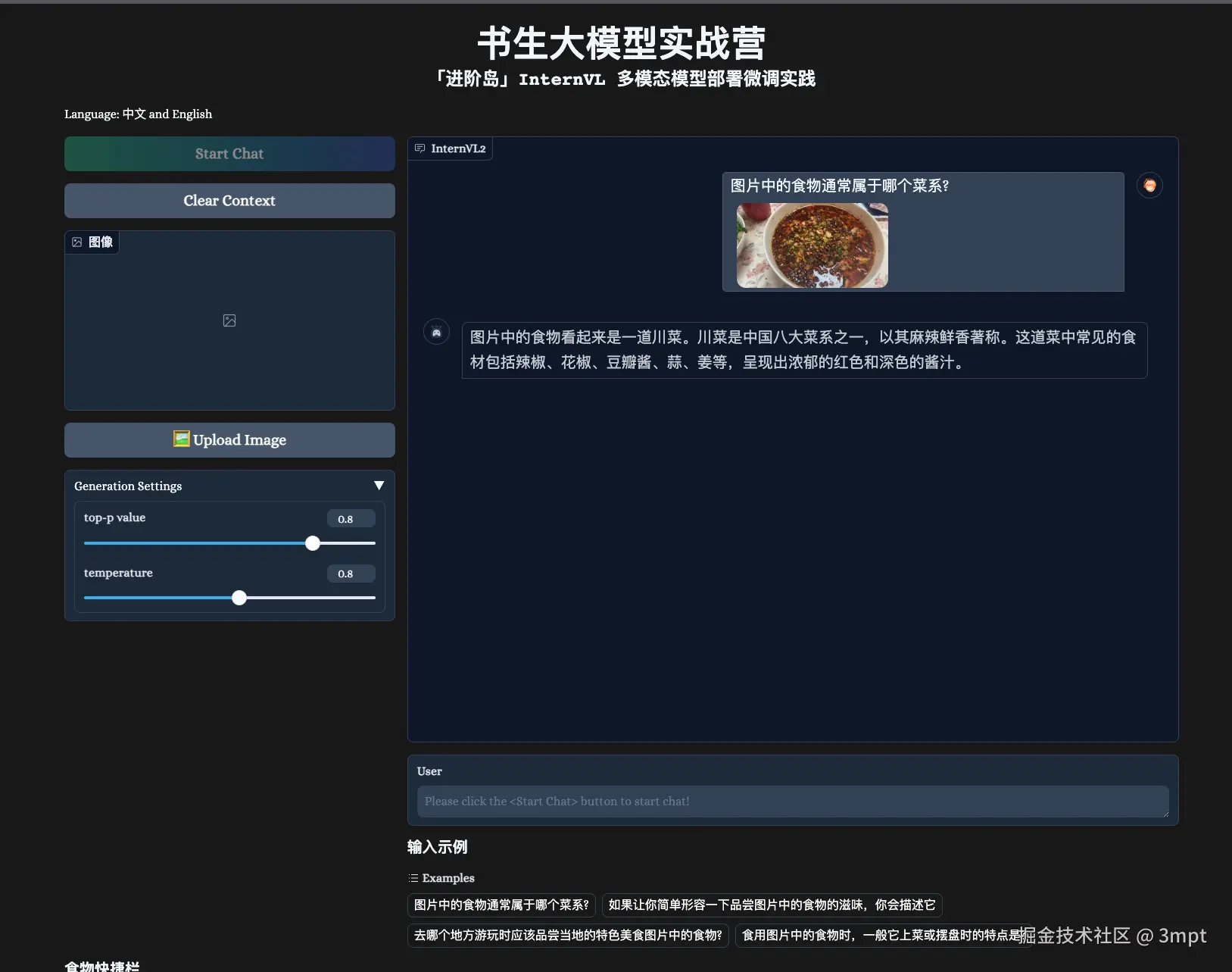Click the 书生大模型实战营 title
Viewport: 1232px width, 972px height.
pyautogui.click(x=622, y=43)
